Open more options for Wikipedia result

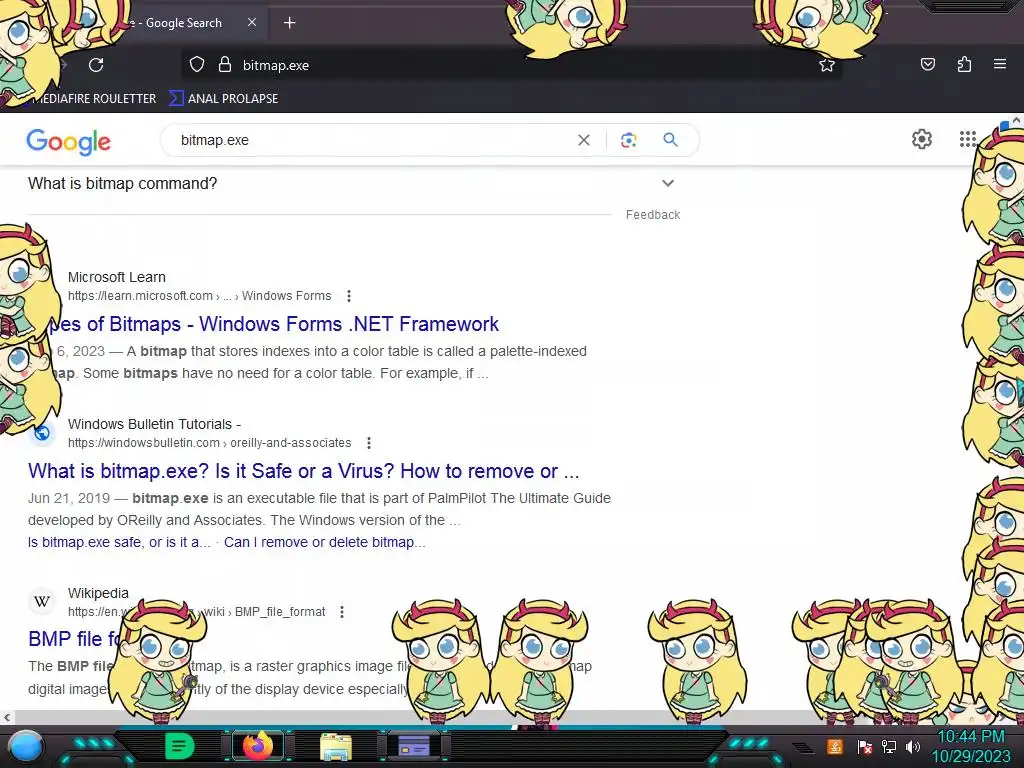click(342, 612)
